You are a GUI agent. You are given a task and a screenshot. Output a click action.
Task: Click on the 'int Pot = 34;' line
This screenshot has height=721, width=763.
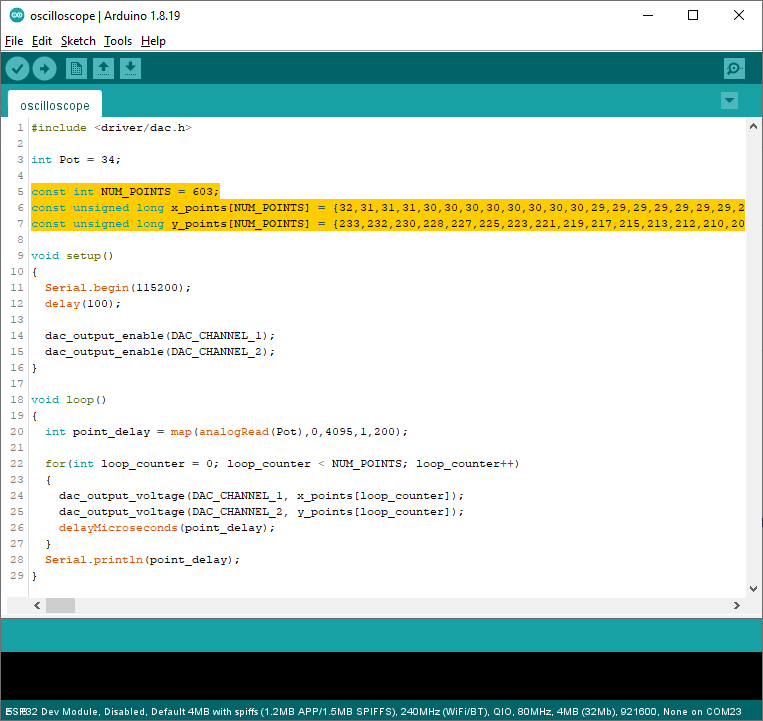[76, 160]
